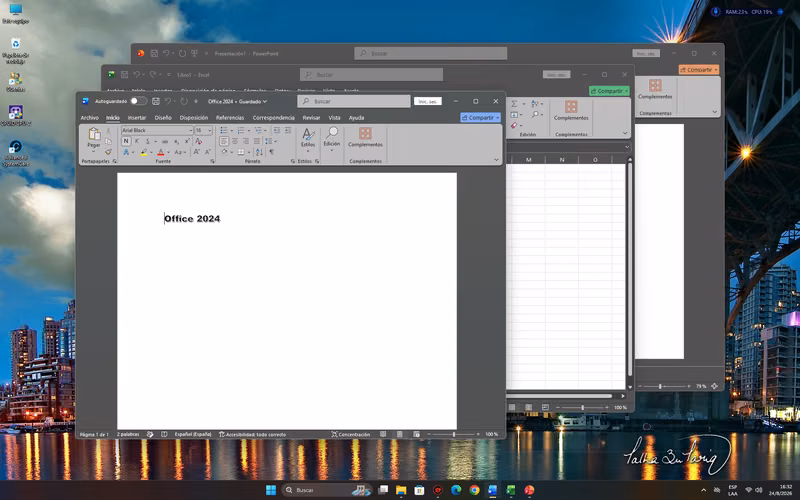The image size is (800, 500).
Task: Open the Archivo menu in Word
Action: (x=89, y=117)
